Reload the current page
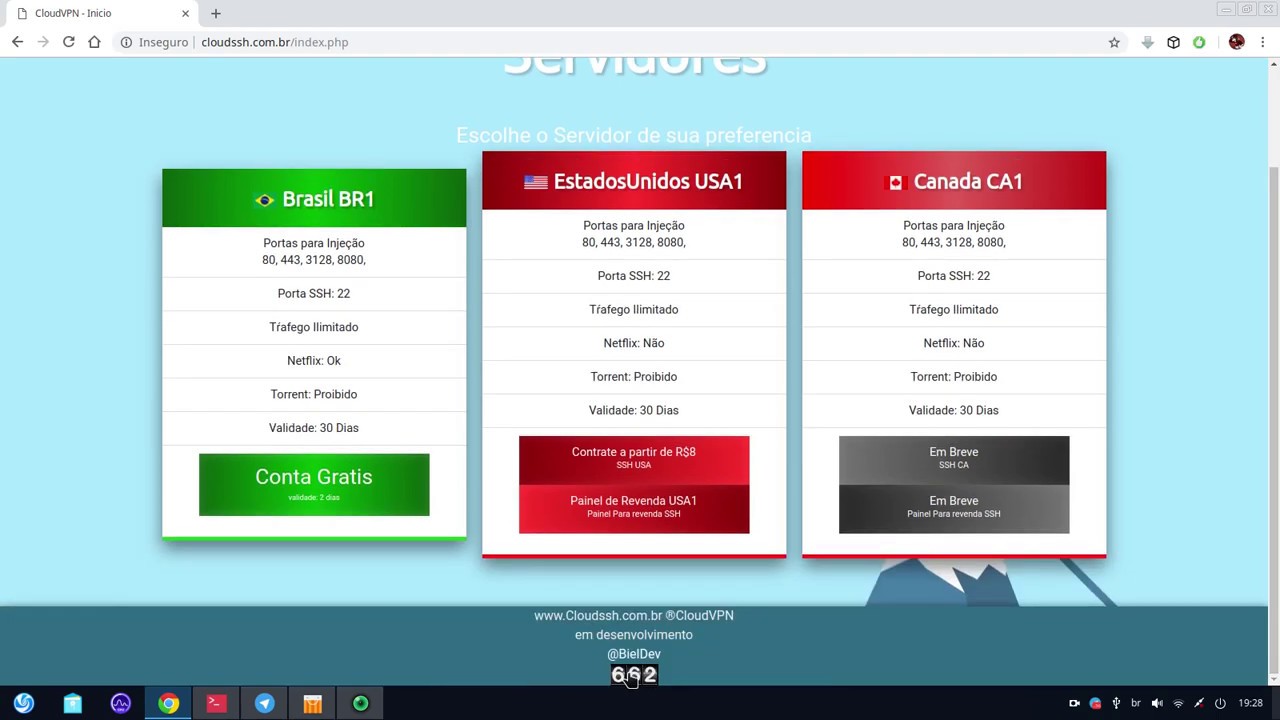Viewport: 1280px width, 720px height. click(x=68, y=42)
